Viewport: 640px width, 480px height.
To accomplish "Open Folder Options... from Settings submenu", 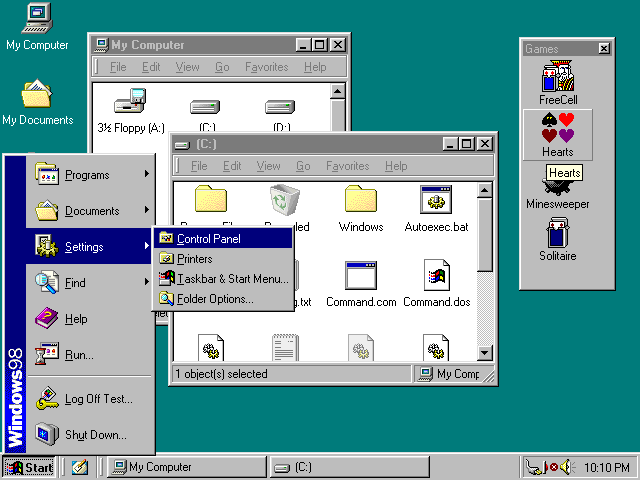I will coord(223,298).
